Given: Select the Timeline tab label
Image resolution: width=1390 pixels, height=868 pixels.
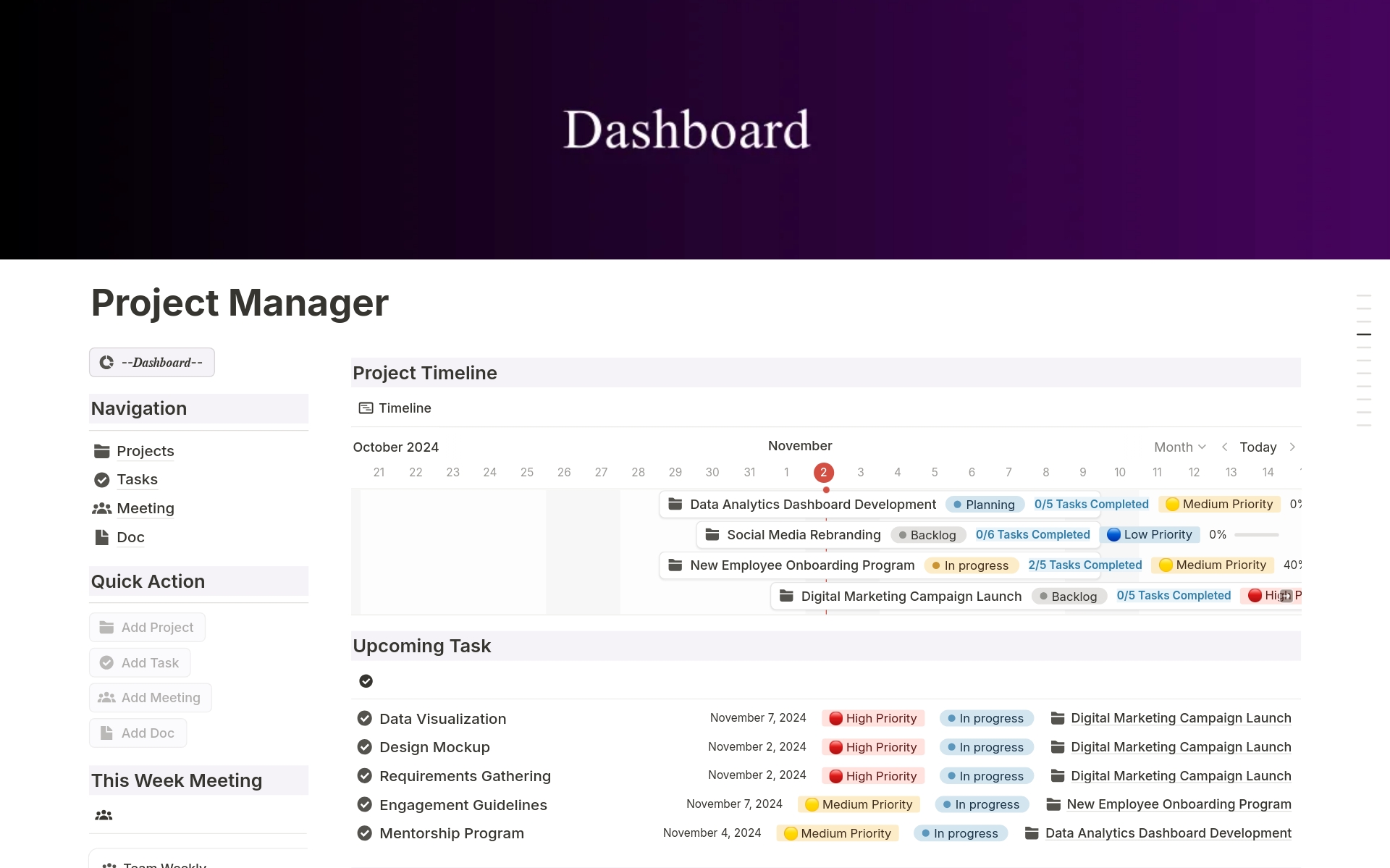Looking at the screenshot, I should (404, 408).
